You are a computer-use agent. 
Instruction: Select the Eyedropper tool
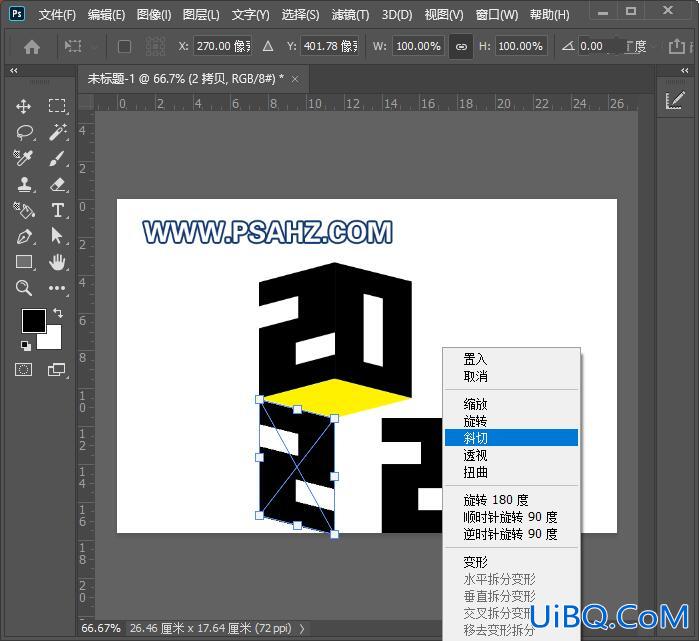(23, 158)
